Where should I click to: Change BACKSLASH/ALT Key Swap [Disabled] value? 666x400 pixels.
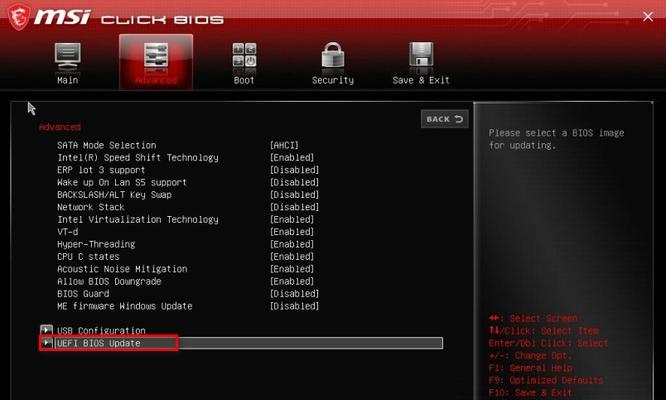(x=294, y=194)
